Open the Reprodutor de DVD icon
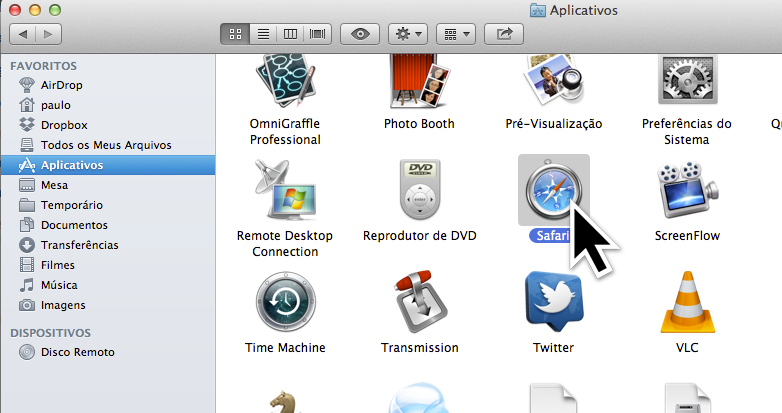 (419, 190)
